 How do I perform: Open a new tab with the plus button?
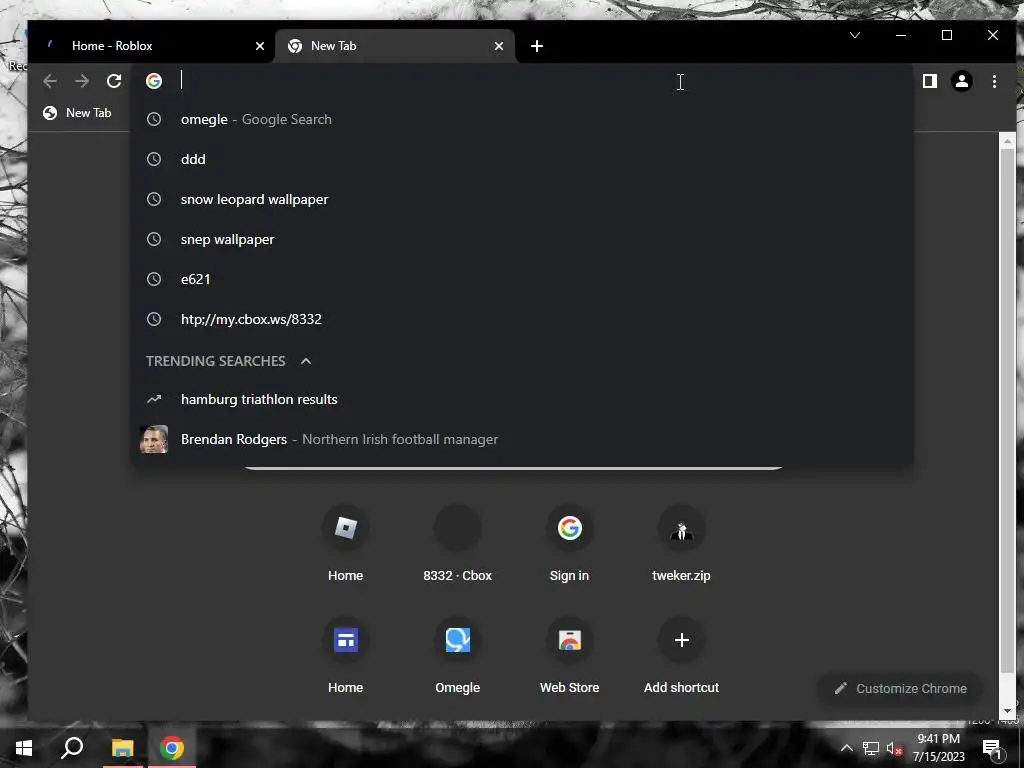coord(537,46)
